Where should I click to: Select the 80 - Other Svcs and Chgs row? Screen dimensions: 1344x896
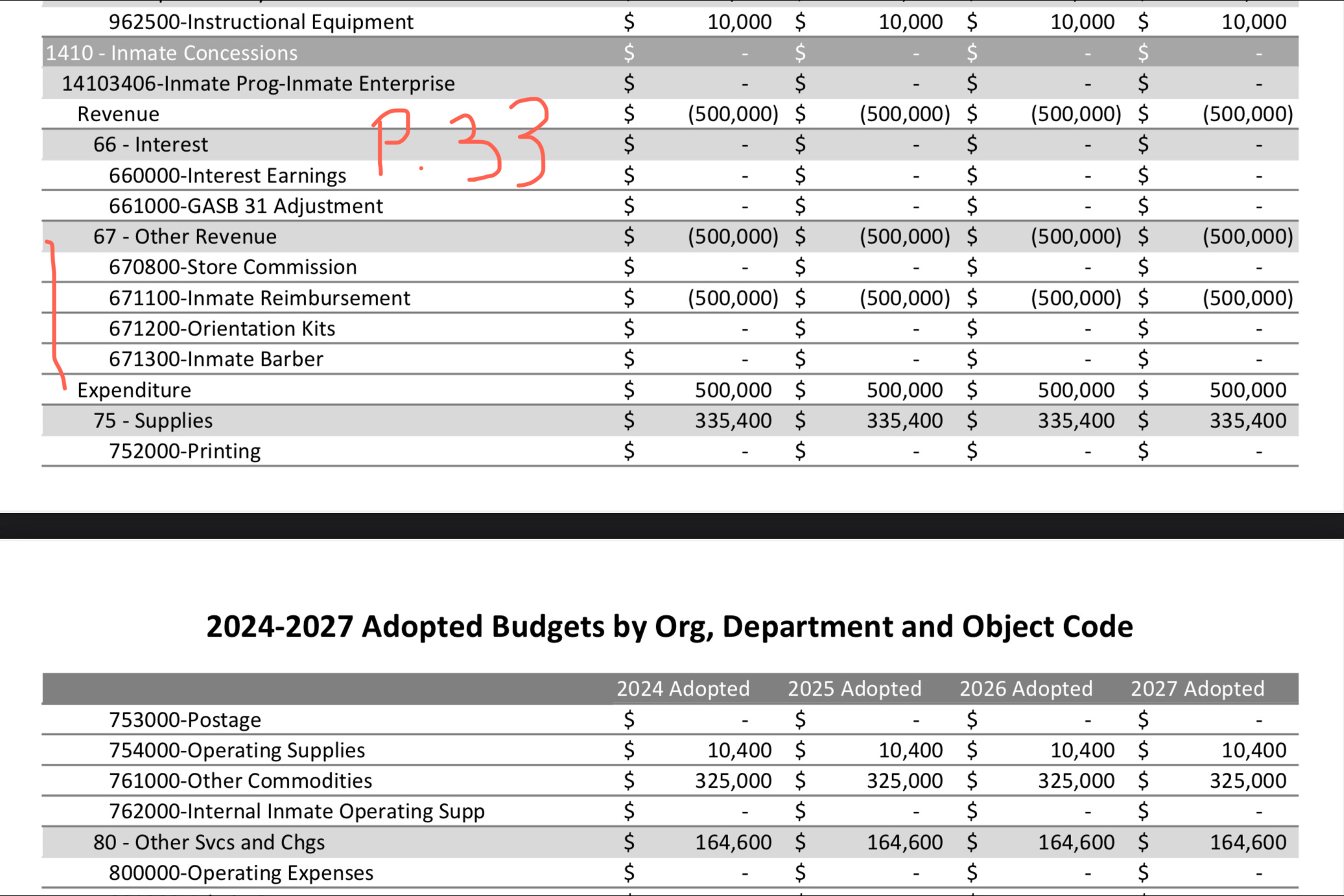pos(209,842)
